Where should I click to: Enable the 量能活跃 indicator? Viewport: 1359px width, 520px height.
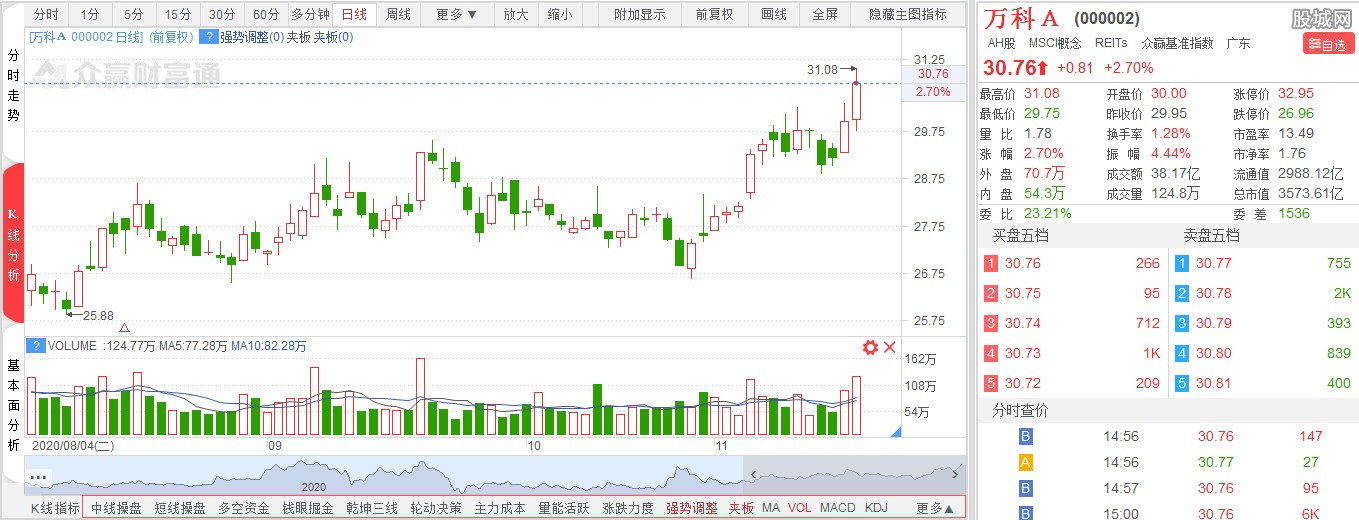coord(564,508)
